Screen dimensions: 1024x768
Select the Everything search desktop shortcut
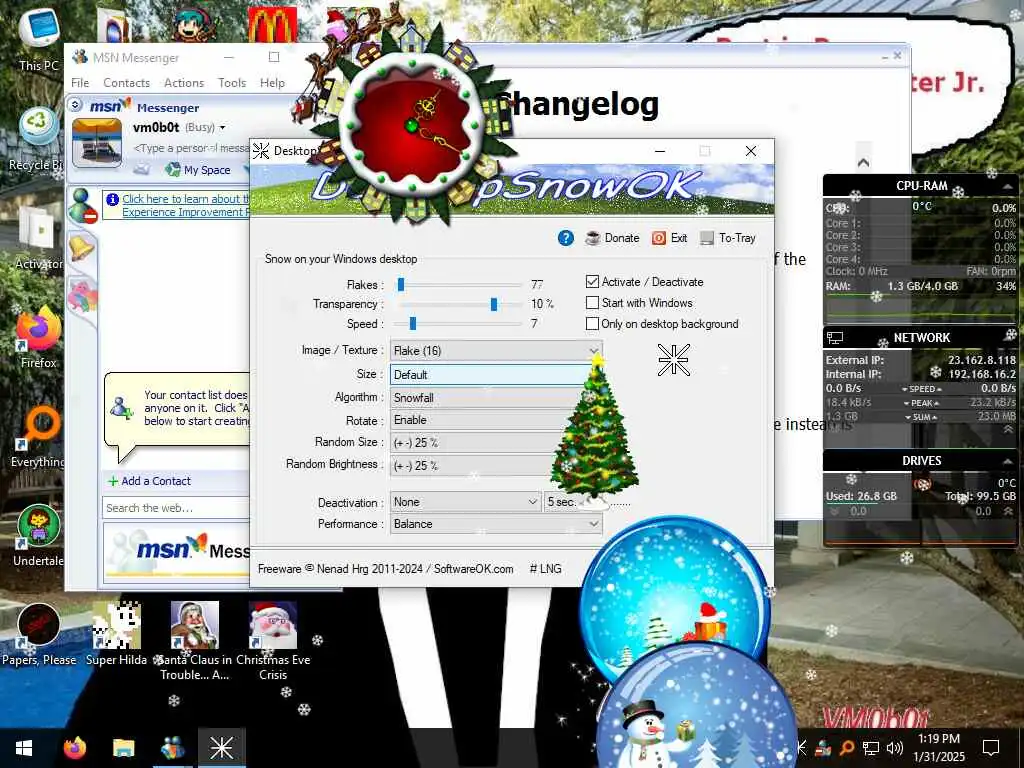tap(39, 436)
